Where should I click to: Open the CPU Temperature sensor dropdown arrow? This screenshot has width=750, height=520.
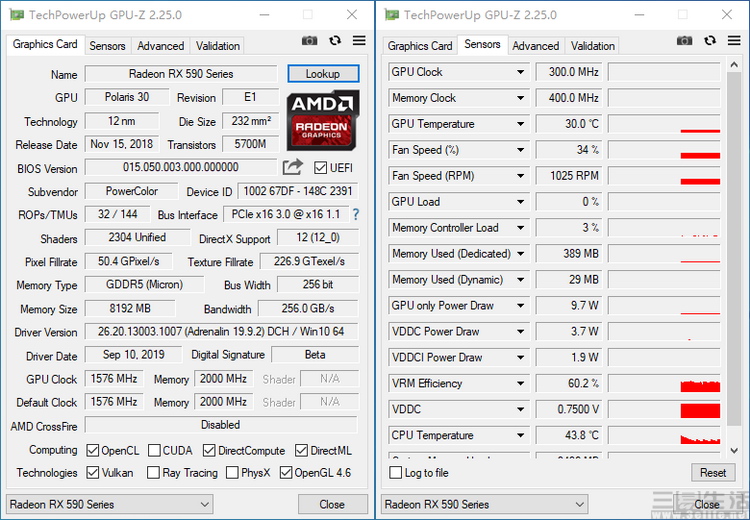pyautogui.click(x=520, y=435)
